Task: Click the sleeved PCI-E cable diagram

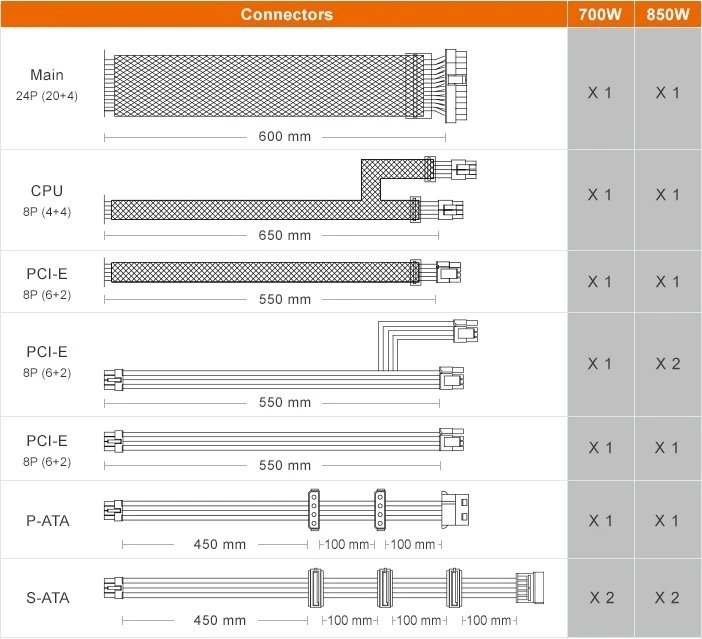Action: point(283,272)
